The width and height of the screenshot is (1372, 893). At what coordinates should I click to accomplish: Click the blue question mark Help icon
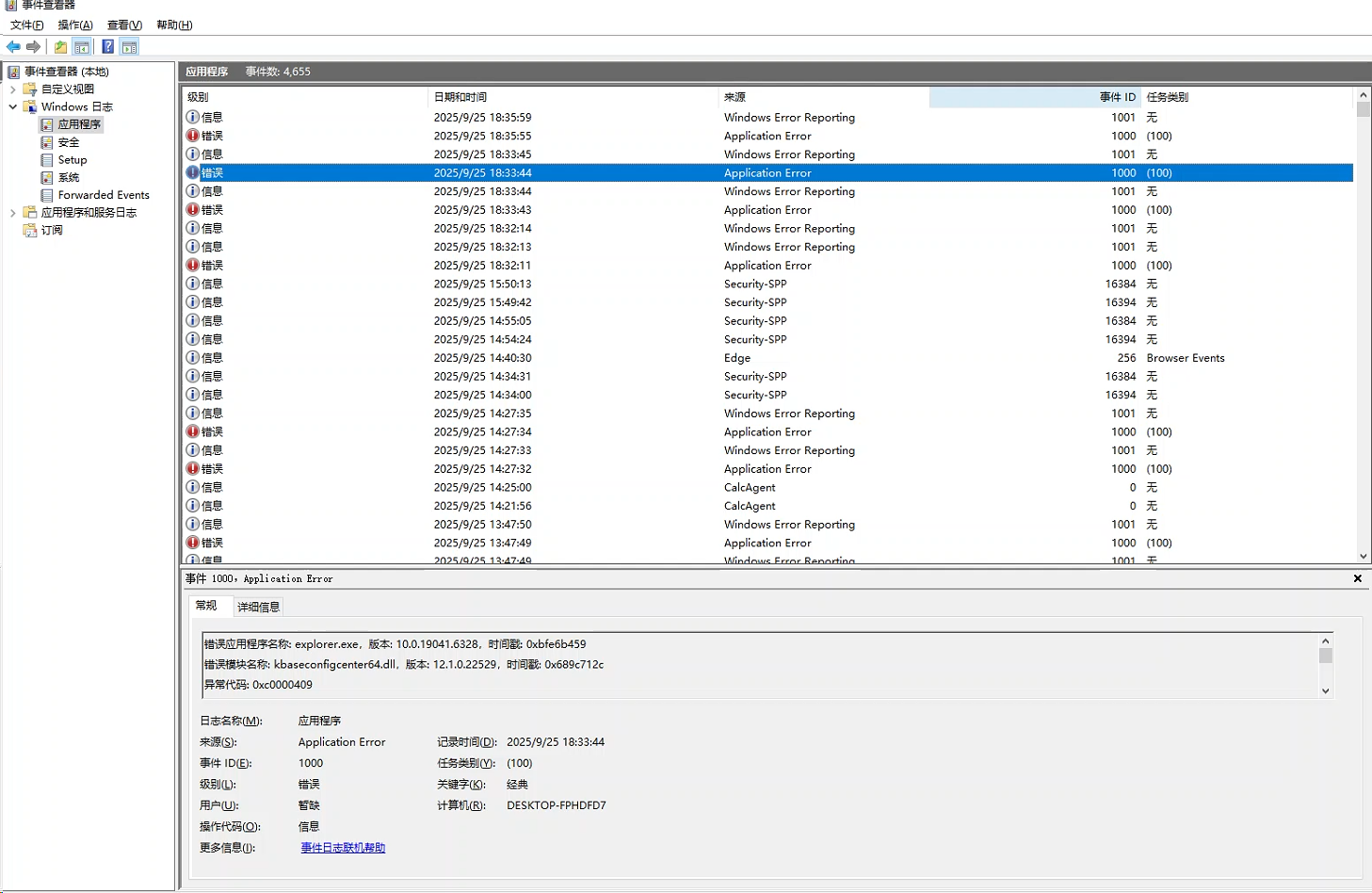(107, 47)
